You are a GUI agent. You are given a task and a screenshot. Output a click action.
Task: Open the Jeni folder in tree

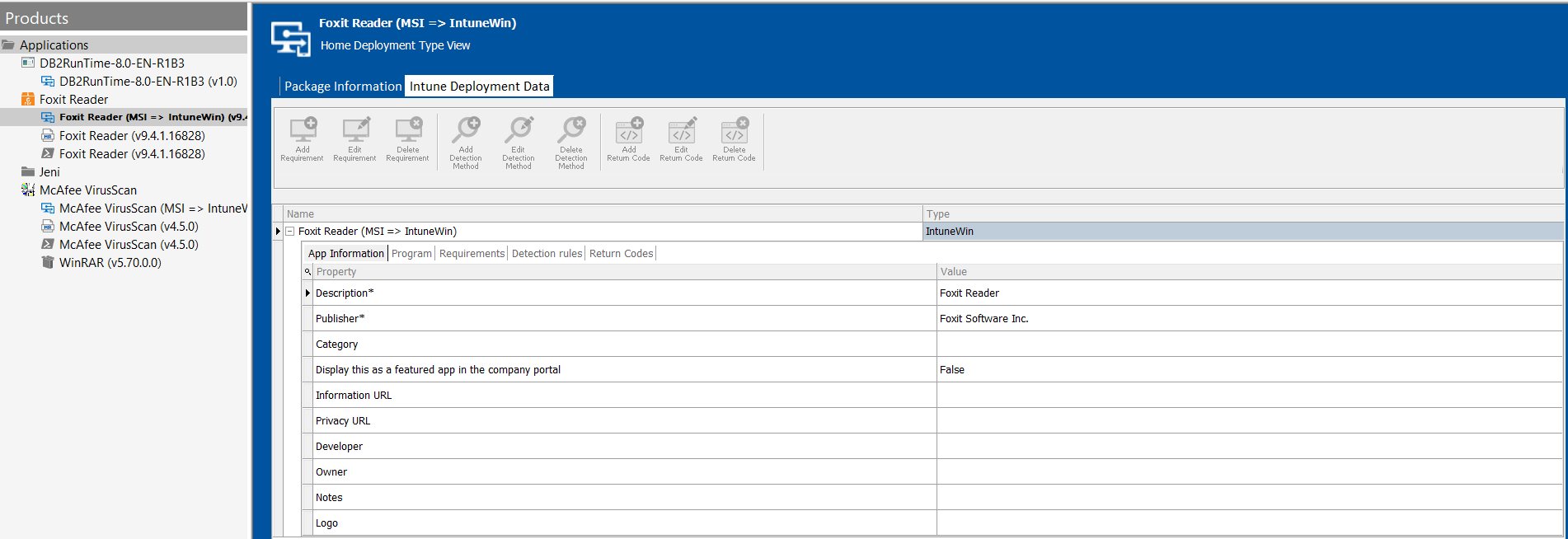point(49,172)
